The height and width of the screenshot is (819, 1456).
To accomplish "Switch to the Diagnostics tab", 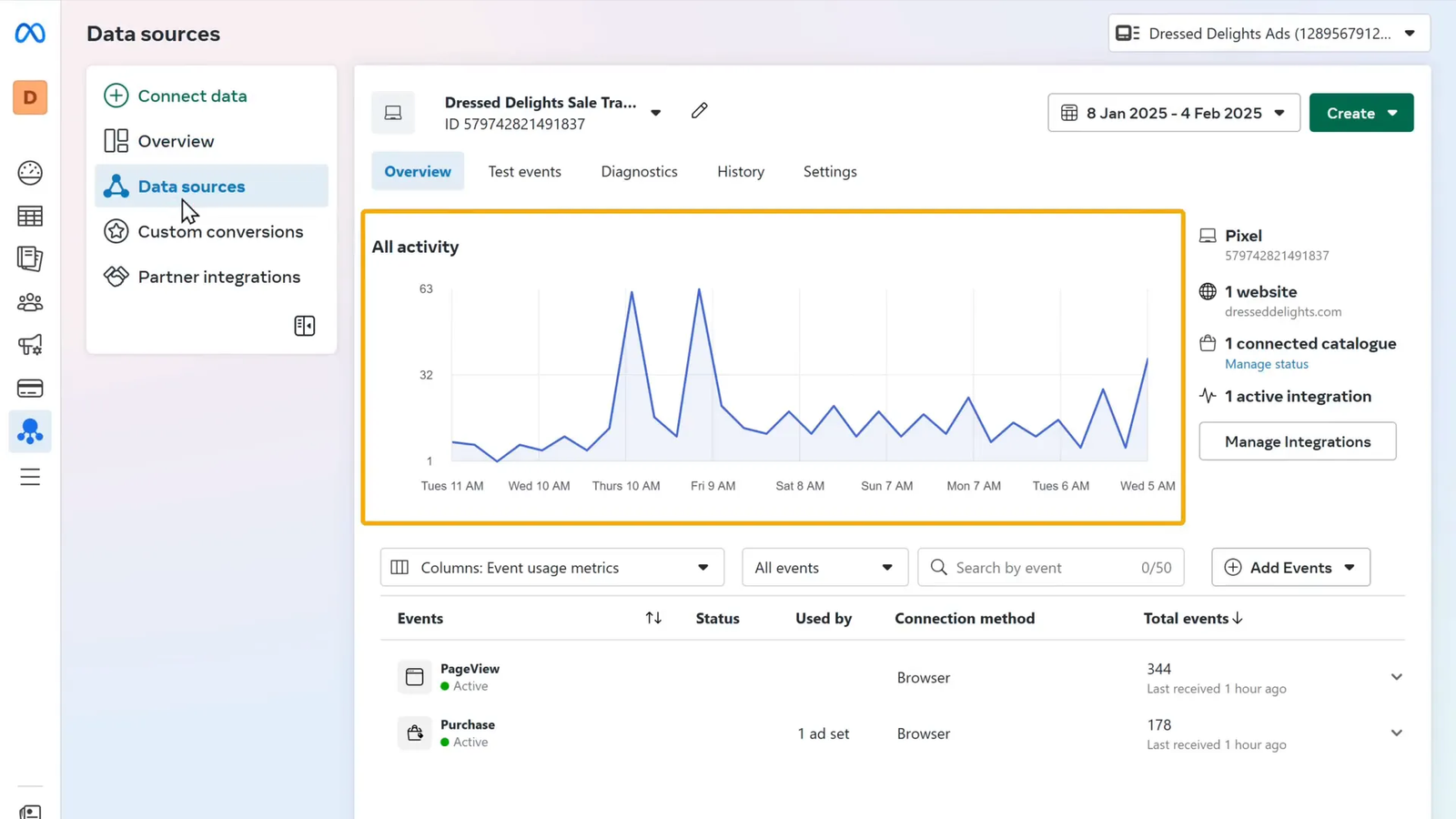I will click(639, 171).
